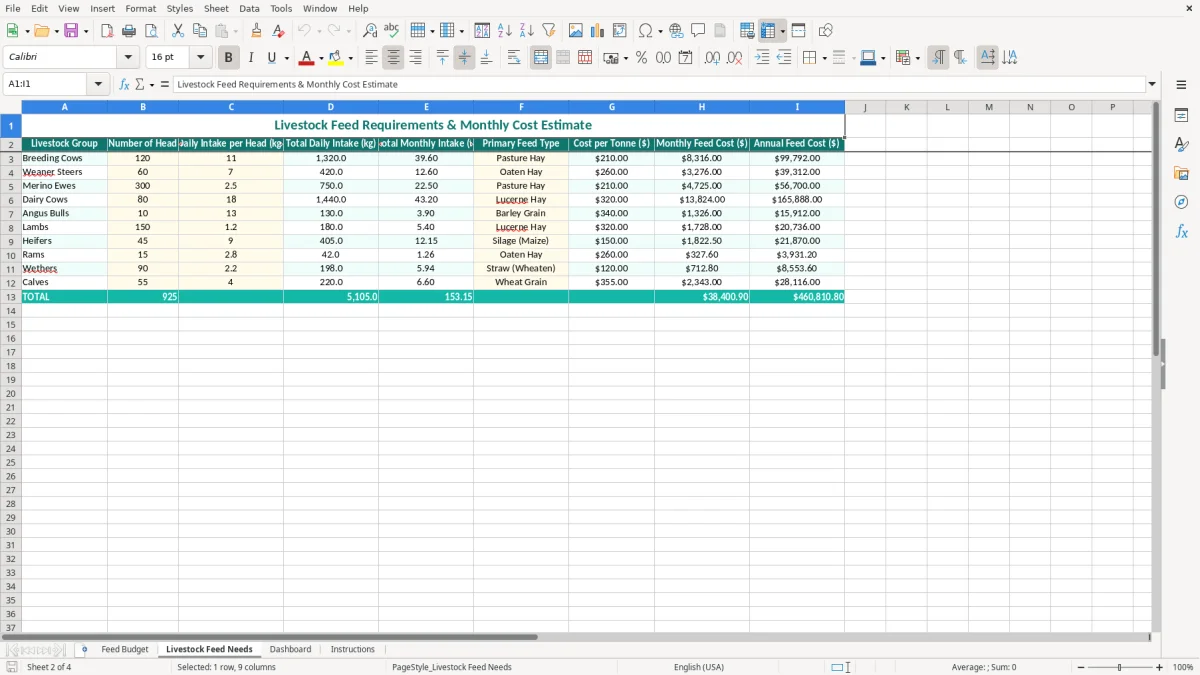Viewport: 1200px width, 675px height.
Task: Run the Spelling check icon
Action: pyautogui.click(x=392, y=31)
